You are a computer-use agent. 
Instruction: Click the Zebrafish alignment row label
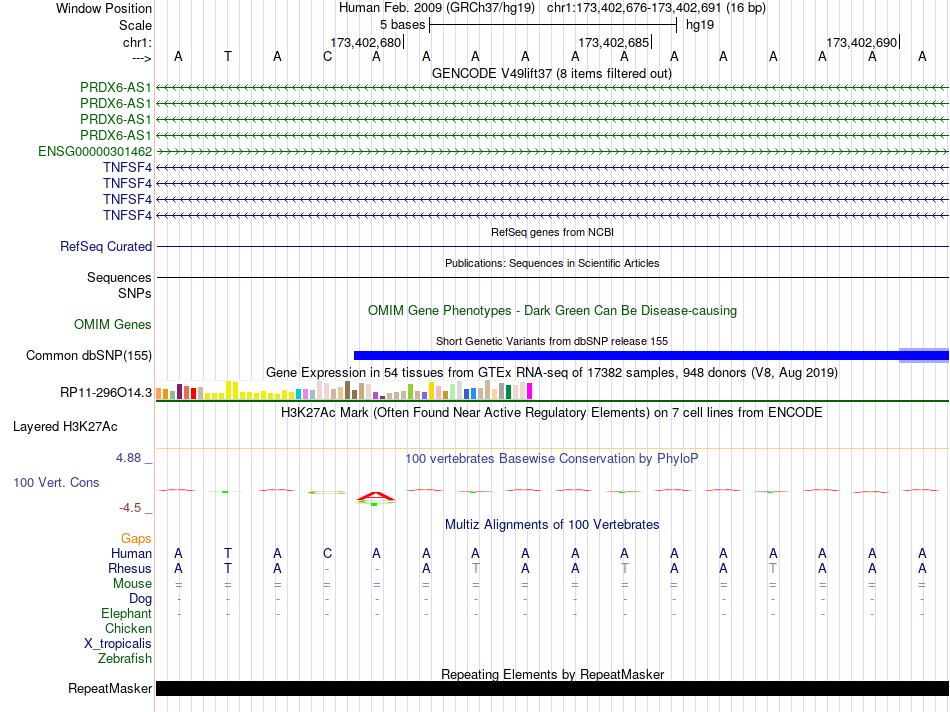(x=125, y=658)
